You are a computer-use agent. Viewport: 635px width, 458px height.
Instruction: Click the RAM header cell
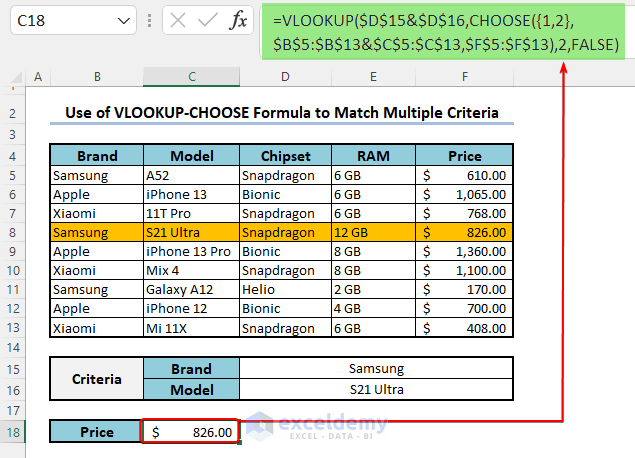coord(373,156)
